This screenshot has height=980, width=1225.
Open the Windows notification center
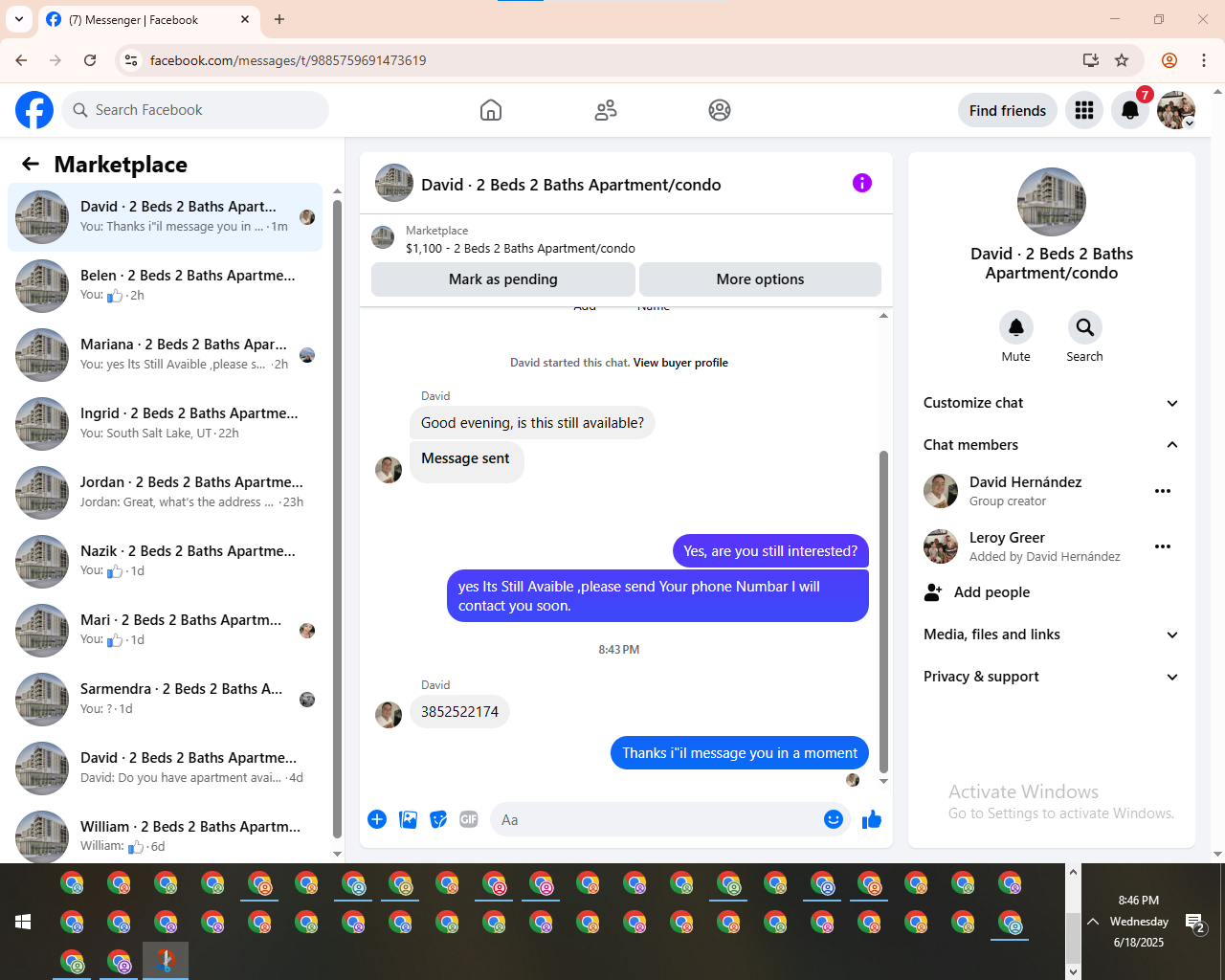pos(1196,923)
